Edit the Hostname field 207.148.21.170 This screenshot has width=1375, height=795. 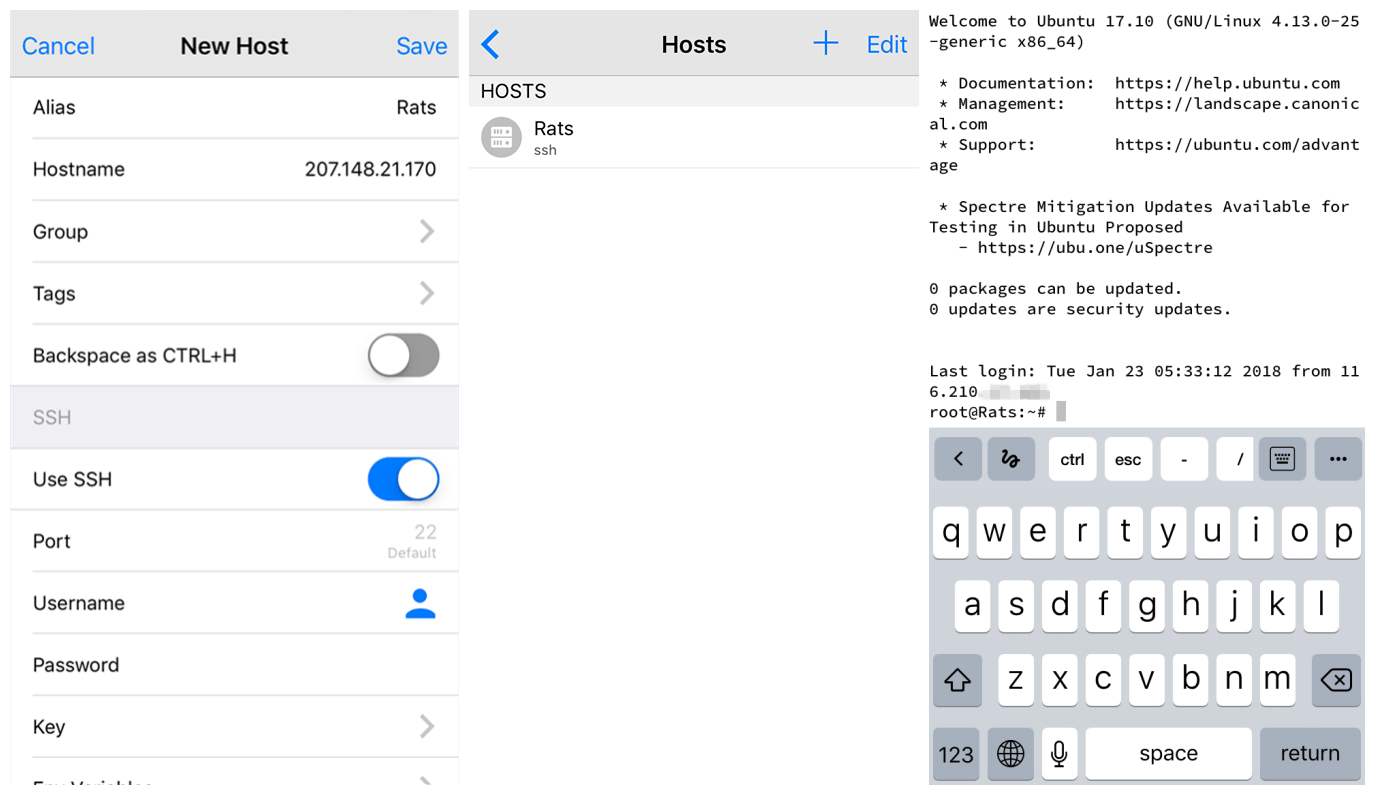(235, 169)
